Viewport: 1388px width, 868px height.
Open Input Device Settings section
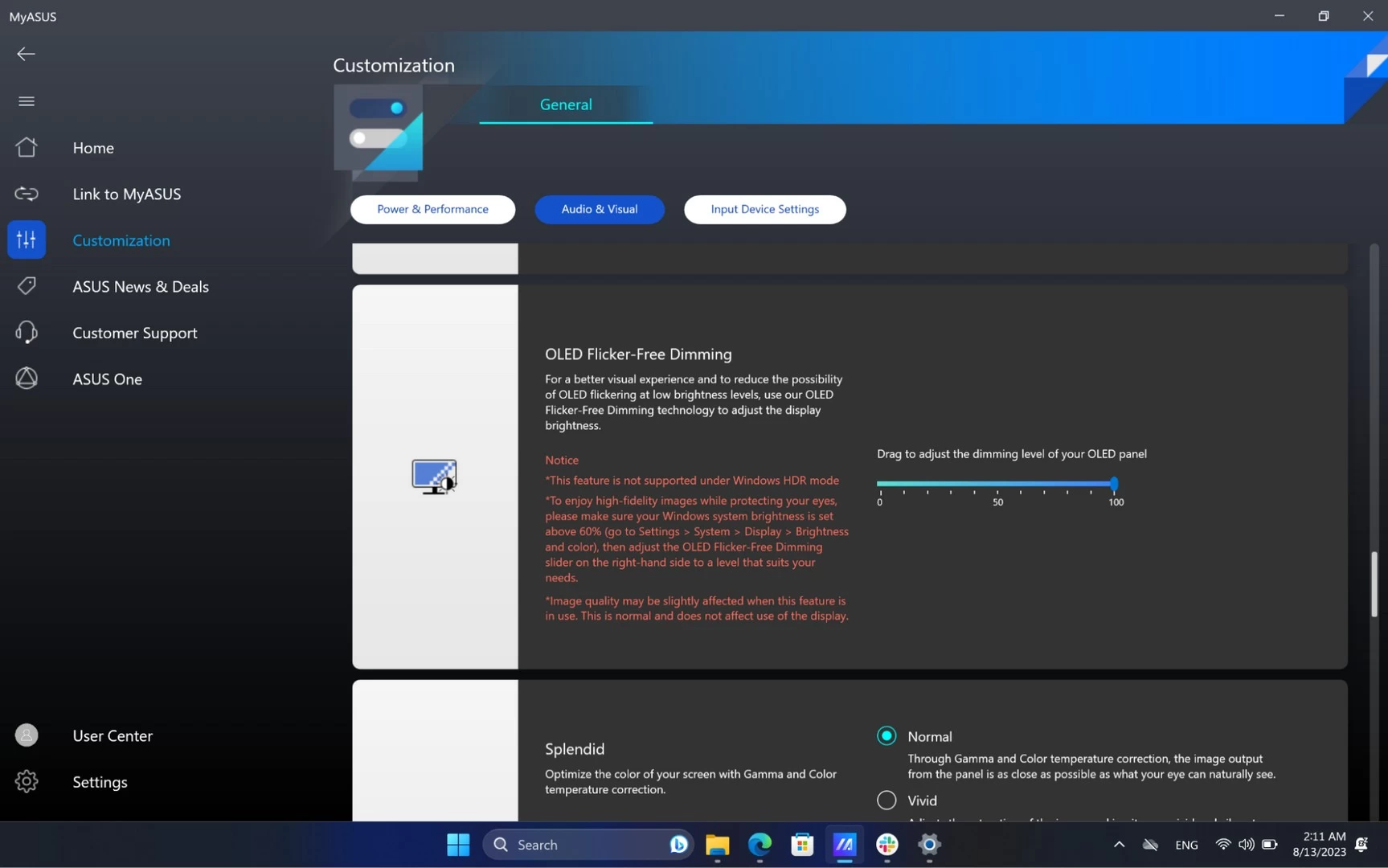(765, 209)
